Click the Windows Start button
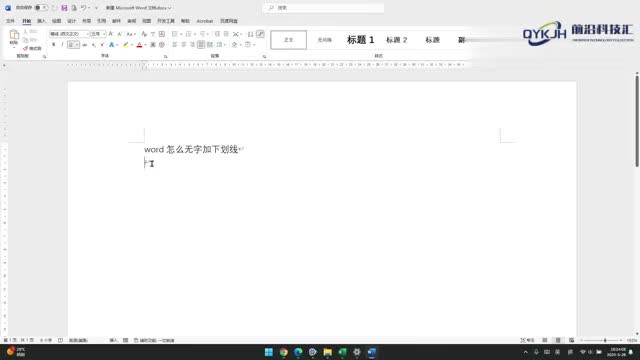 click(269, 352)
